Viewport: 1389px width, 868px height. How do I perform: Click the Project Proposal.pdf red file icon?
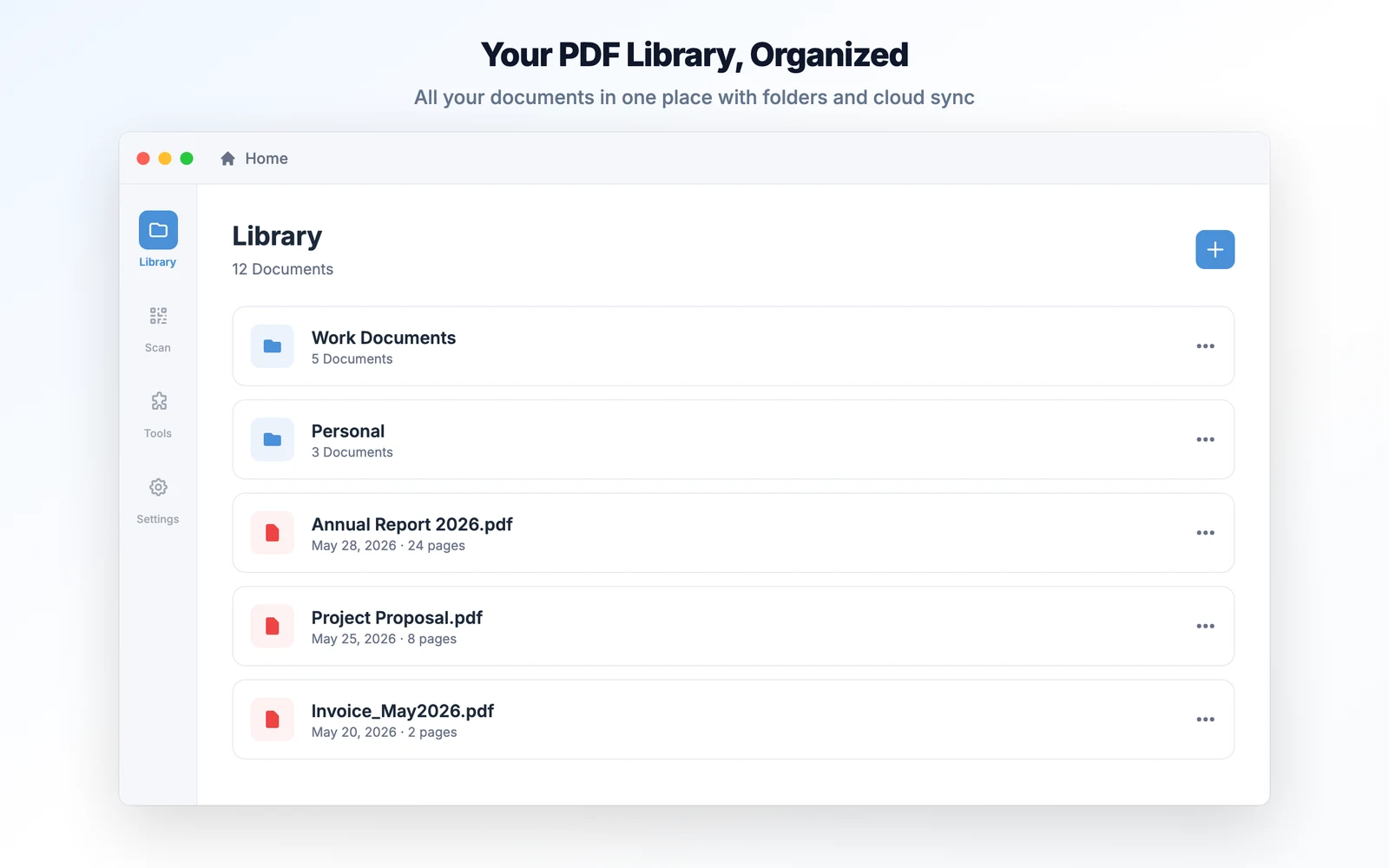tap(273, 626)
